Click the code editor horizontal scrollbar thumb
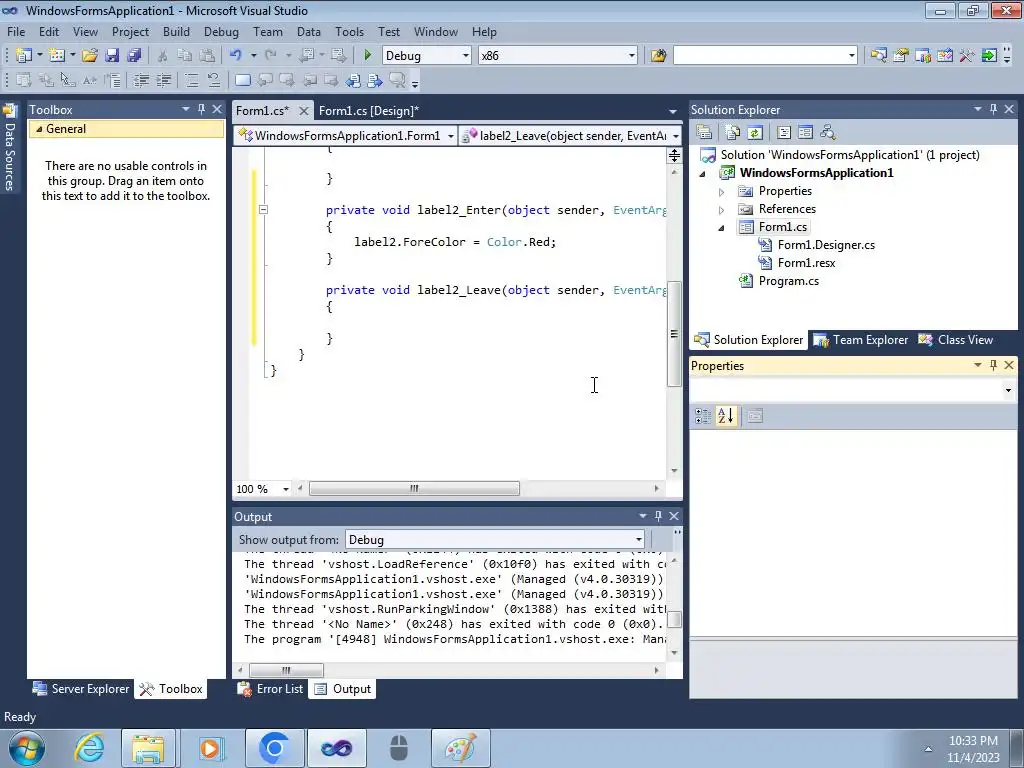The width and height of the screenshot is (1024, 768). tap(414, 488)
